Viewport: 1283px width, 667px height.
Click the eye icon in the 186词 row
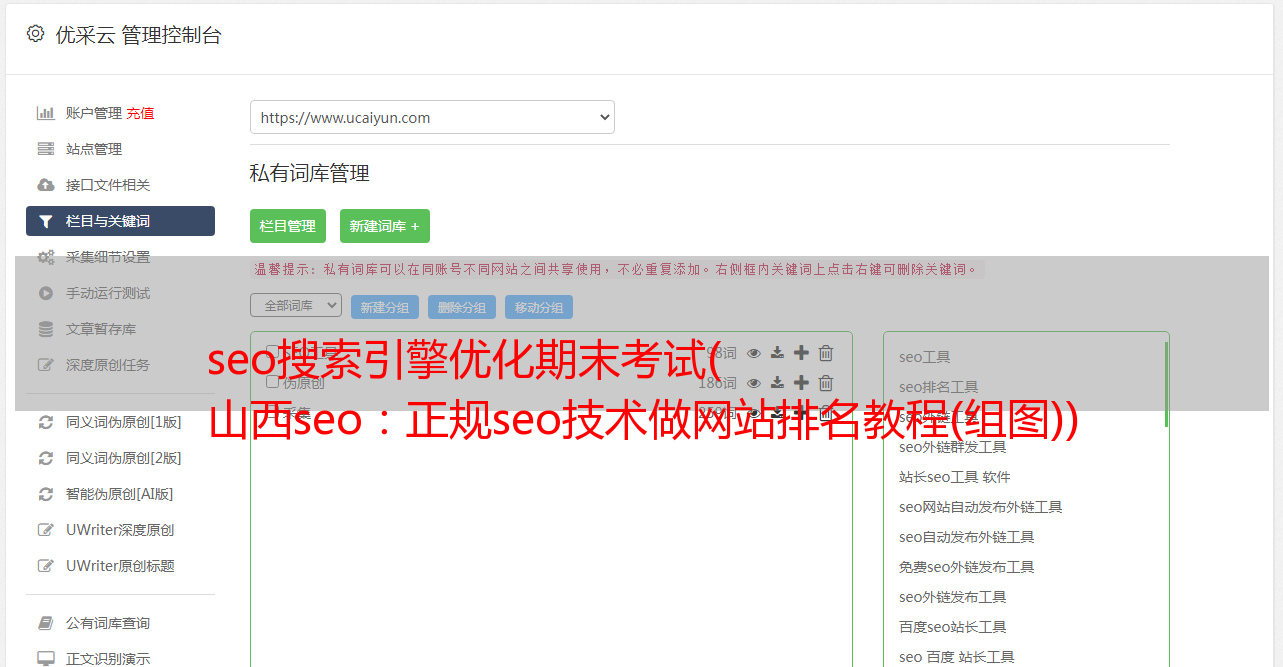pos(754,382)
